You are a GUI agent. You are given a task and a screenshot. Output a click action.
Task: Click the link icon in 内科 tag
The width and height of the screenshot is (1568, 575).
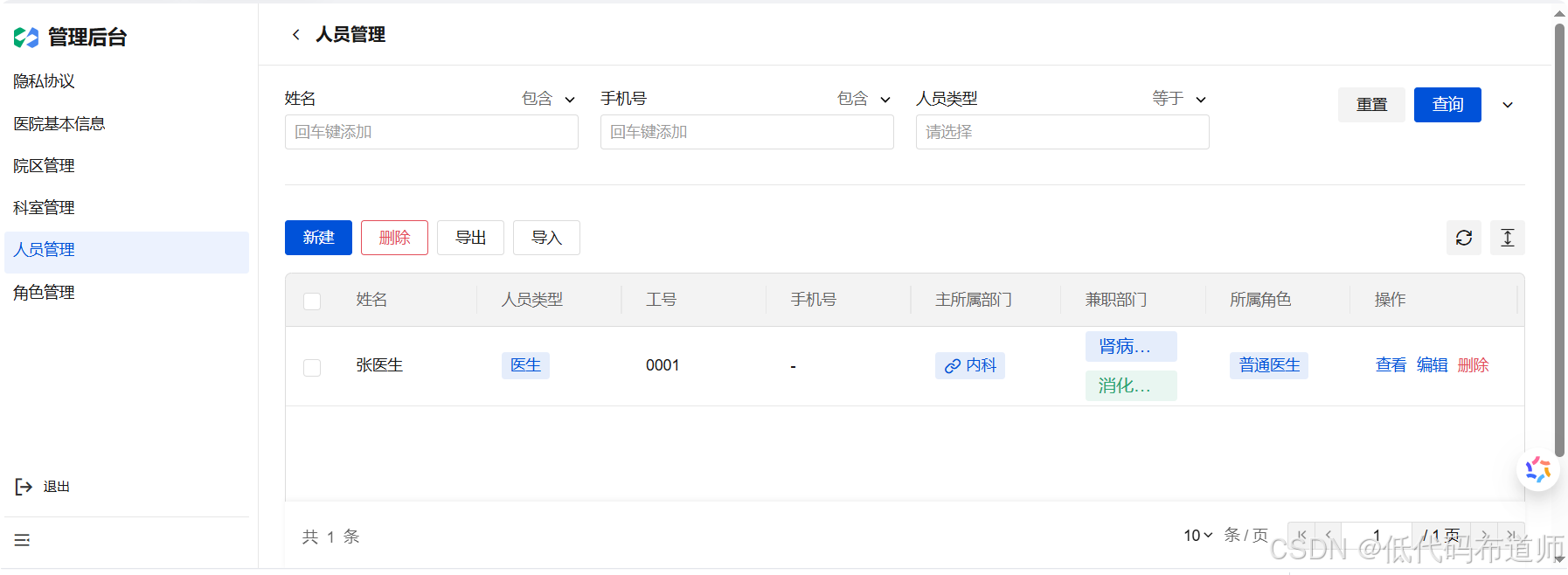952,366
